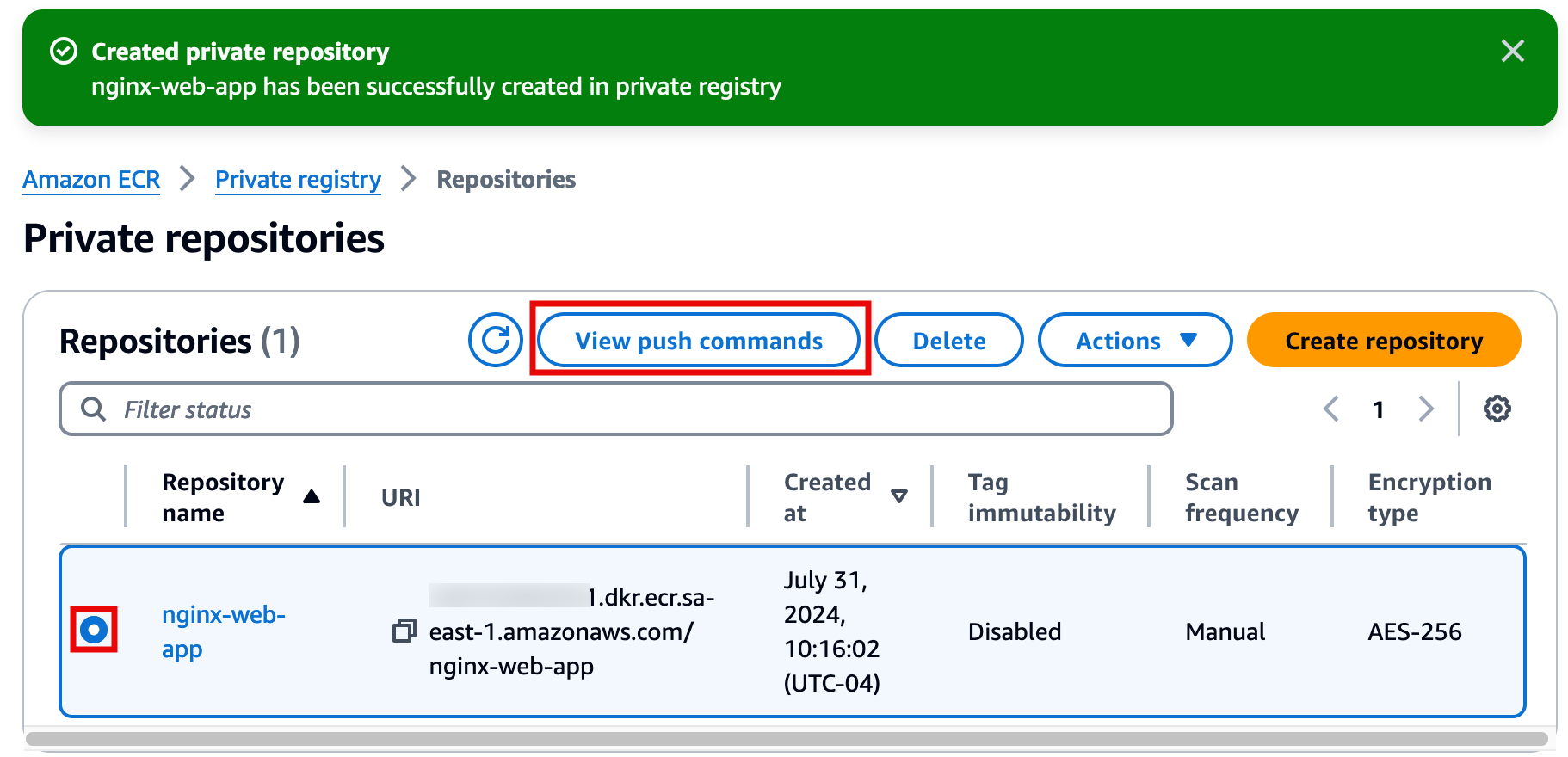1568x757 pixels.
Task: Open table preferences gear icon
Action: [1497, 409]
